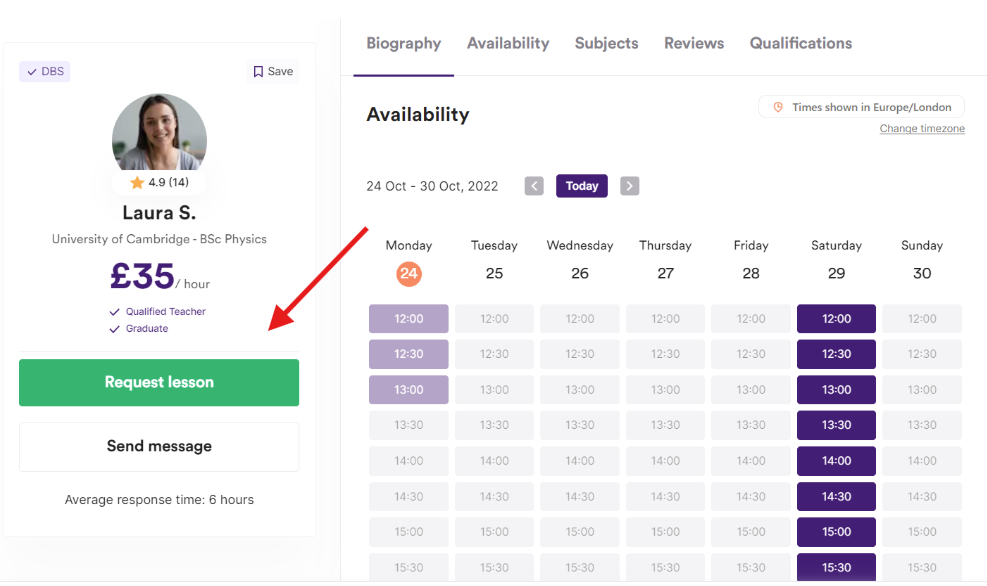Click the Graduate checkmark
The image size is (987, 586).
[115, 329]
